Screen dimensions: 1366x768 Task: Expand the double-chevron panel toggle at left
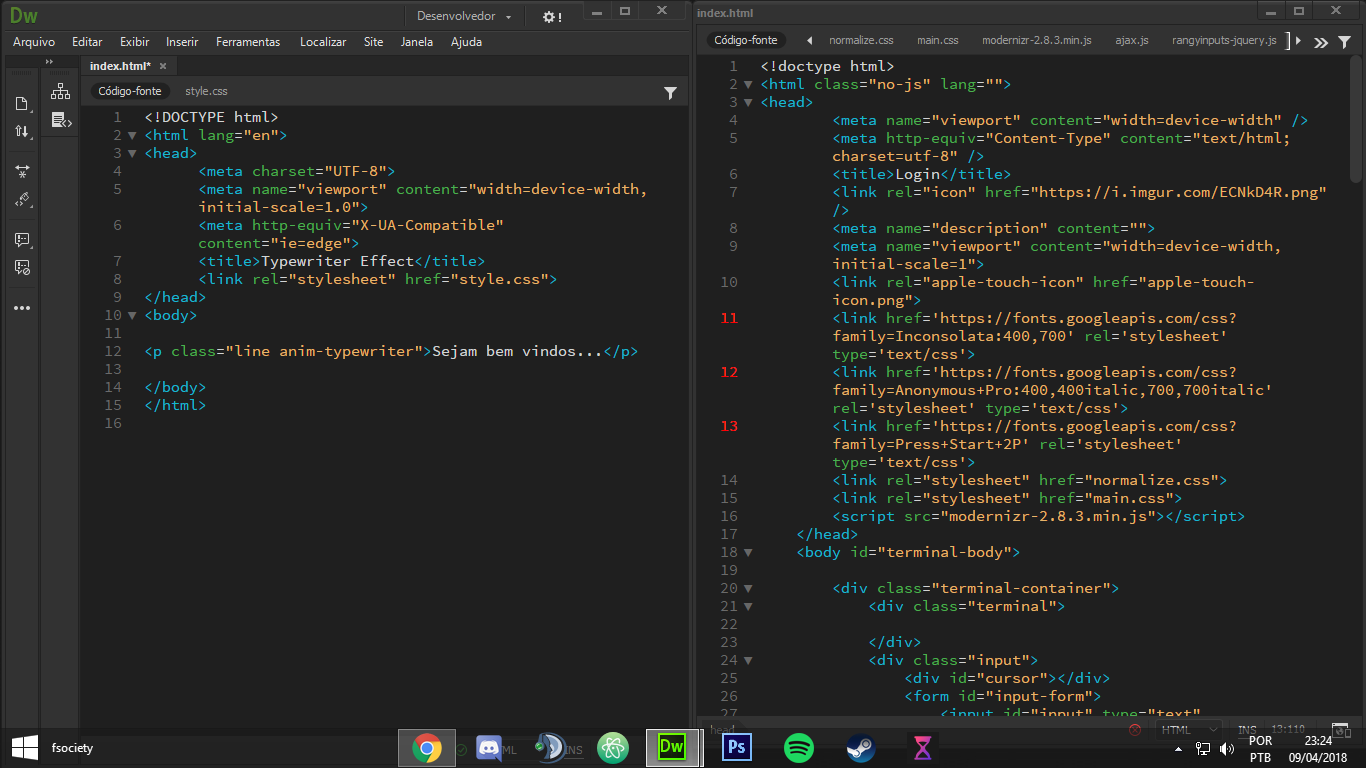click(48, 62)
